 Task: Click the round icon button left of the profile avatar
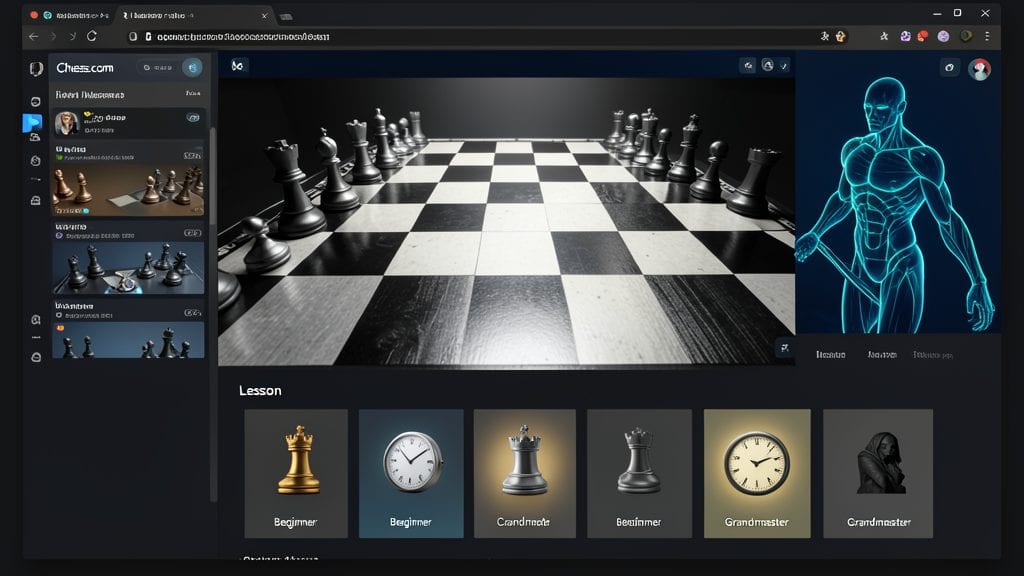[950, 67]
